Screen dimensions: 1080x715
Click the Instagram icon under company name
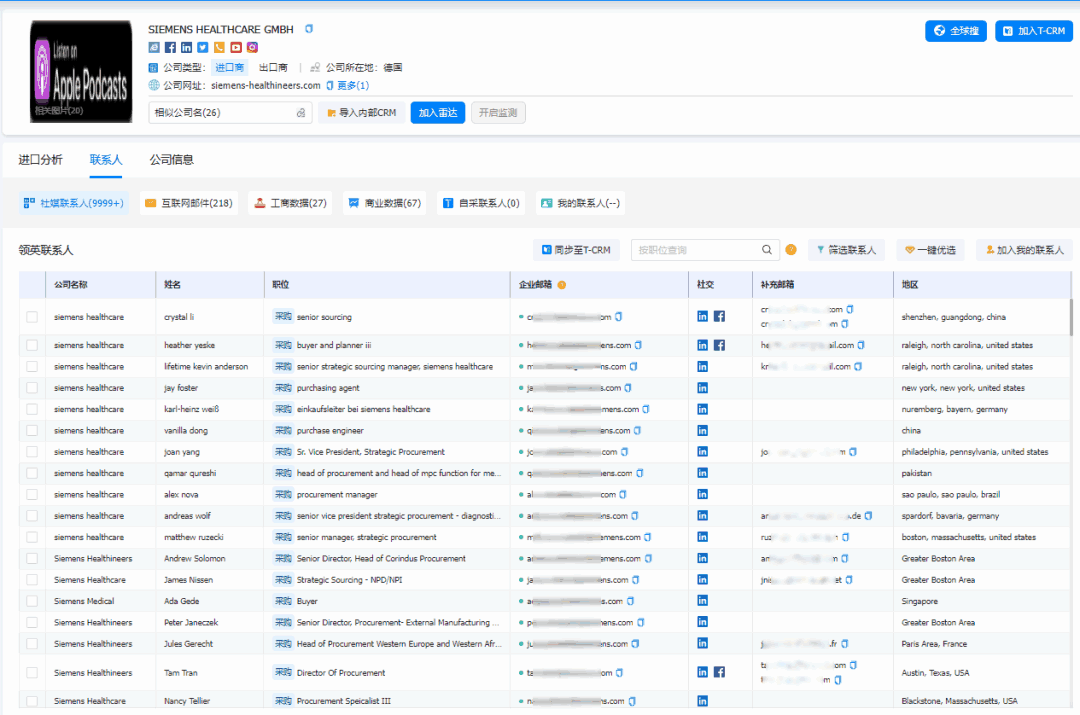(252, 47)
